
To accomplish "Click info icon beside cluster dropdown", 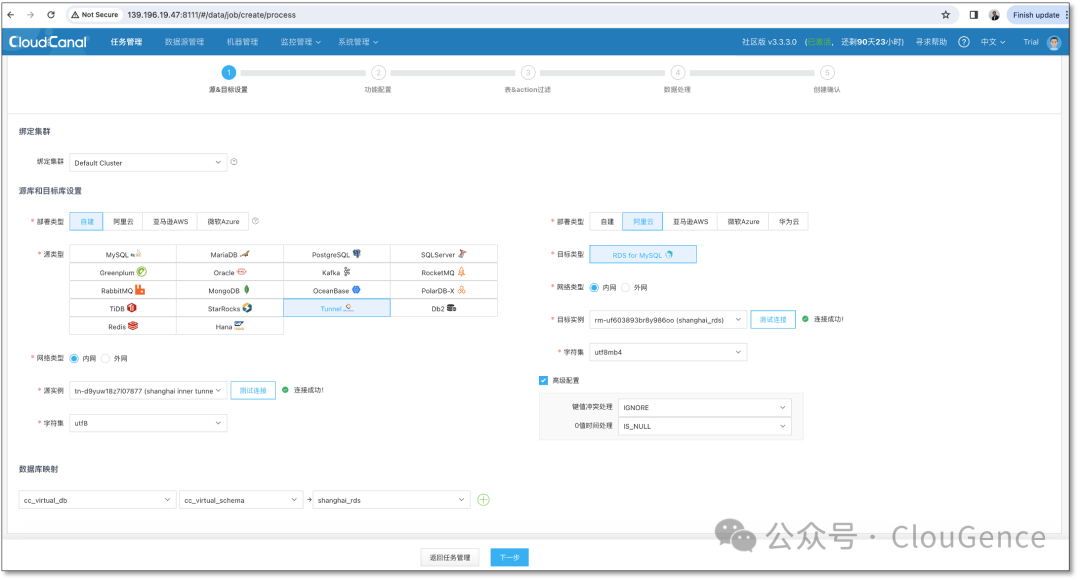I will 234,162.
